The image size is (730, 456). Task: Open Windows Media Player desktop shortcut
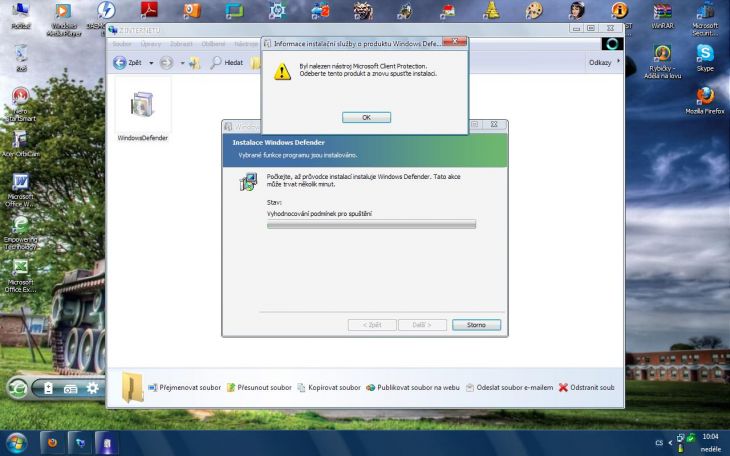click(64, 20)
